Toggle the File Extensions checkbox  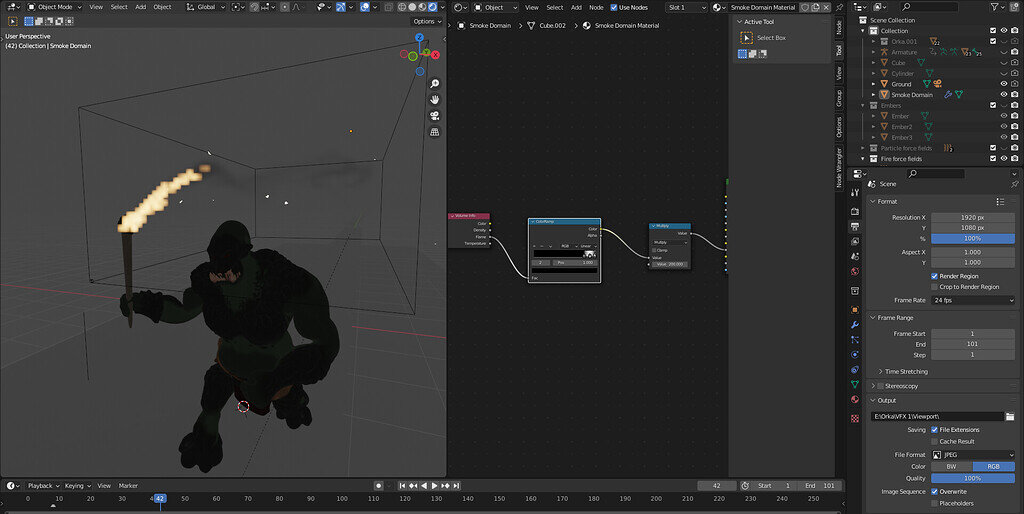click(935, 430)
